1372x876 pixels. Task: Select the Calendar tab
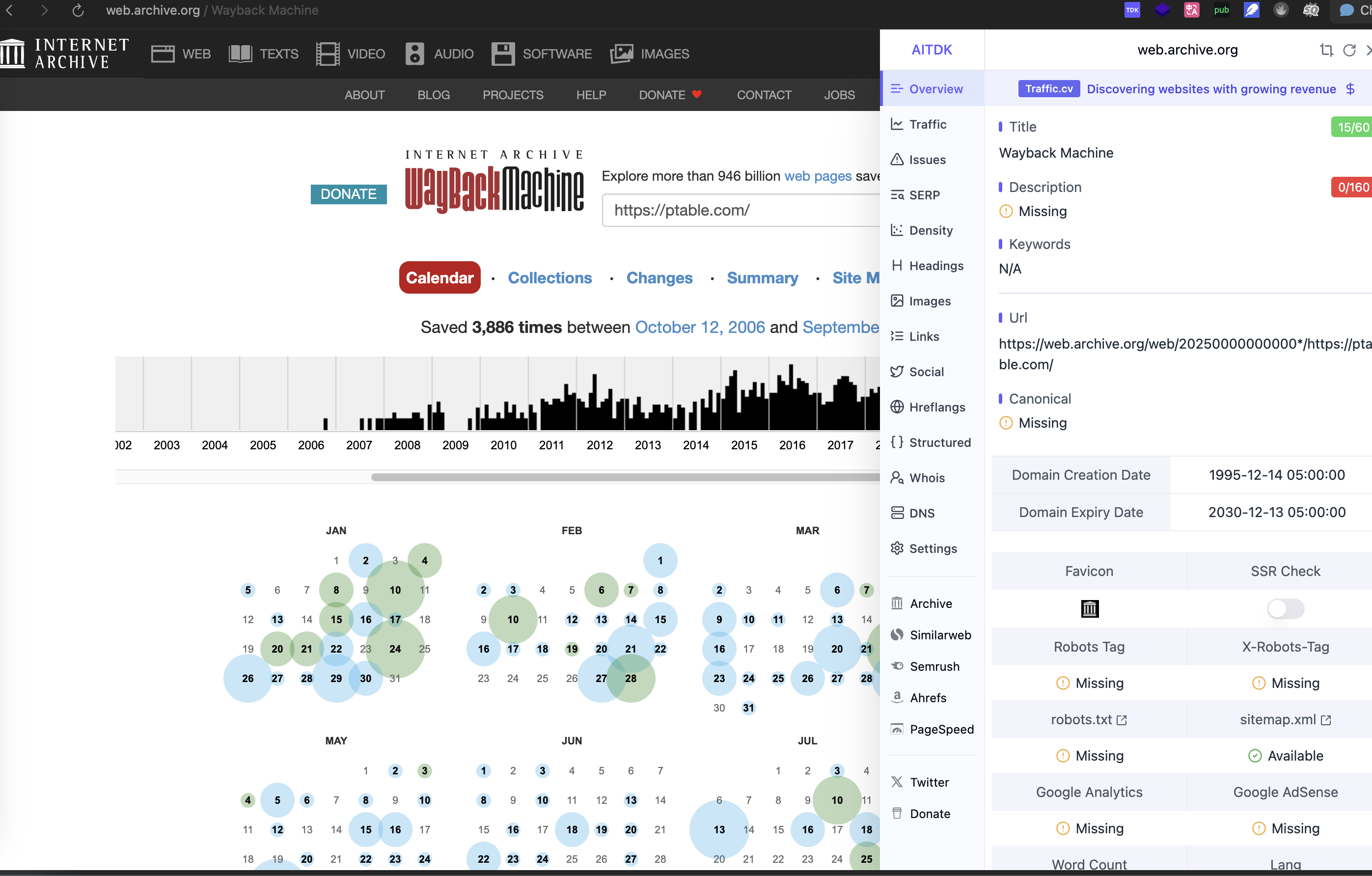[439, 277]
